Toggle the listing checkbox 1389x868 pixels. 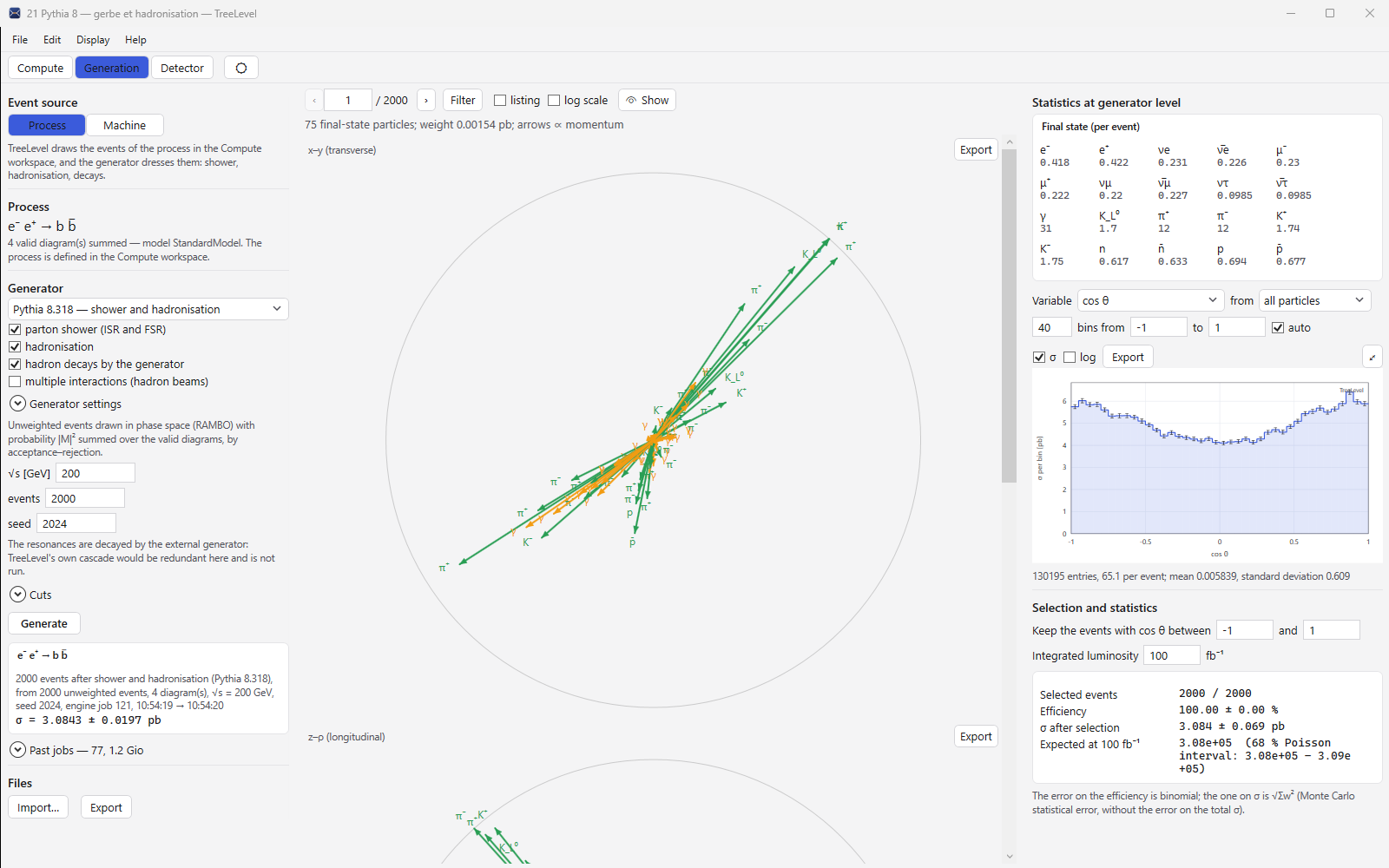click(500, 101)
